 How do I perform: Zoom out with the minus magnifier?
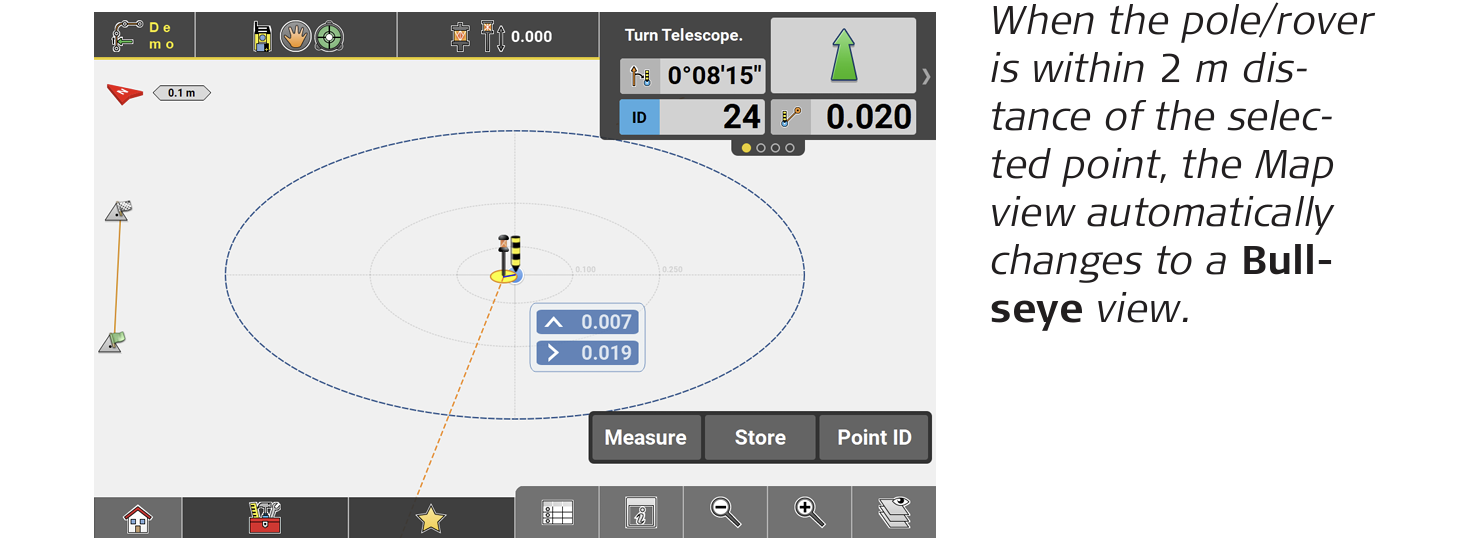coord(725,512)
